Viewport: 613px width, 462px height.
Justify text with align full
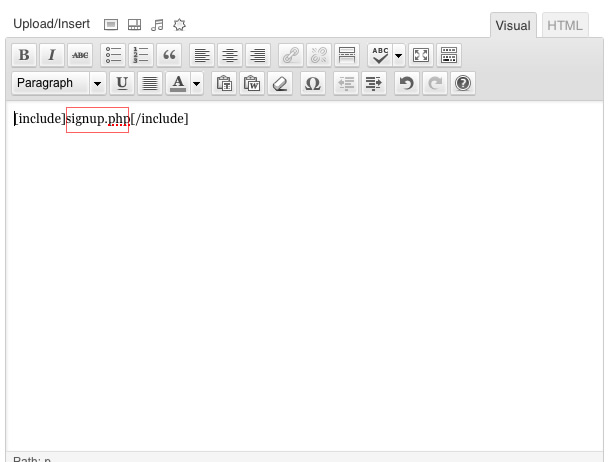(150, 83)
